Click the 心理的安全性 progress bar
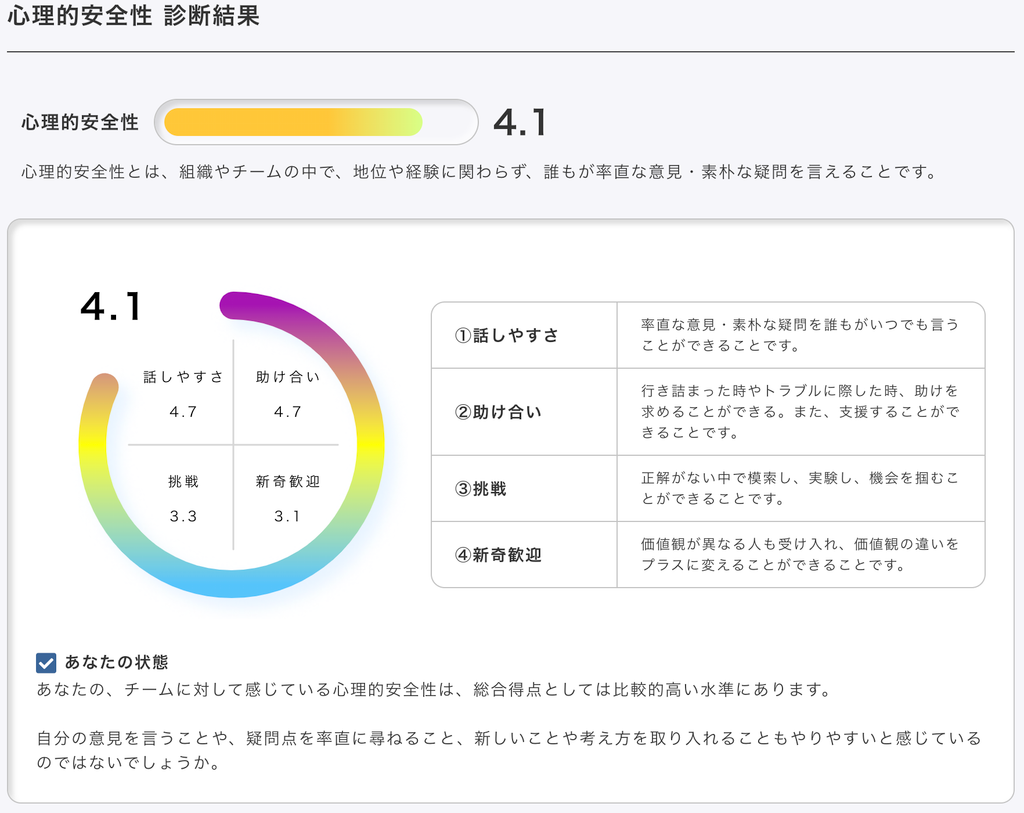This screenshot has width=1024, height=813. click(x=316, y=122)
